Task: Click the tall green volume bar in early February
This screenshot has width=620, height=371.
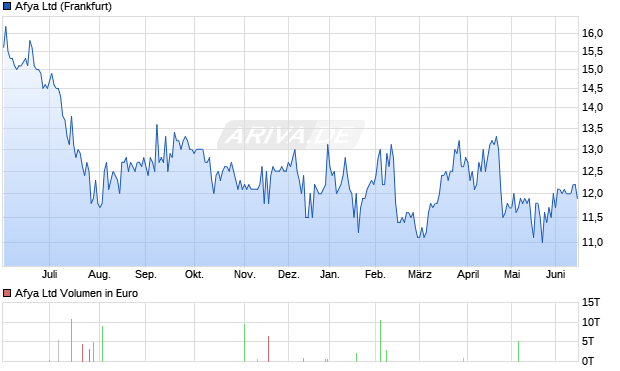Action: click(x=380, y=341)
